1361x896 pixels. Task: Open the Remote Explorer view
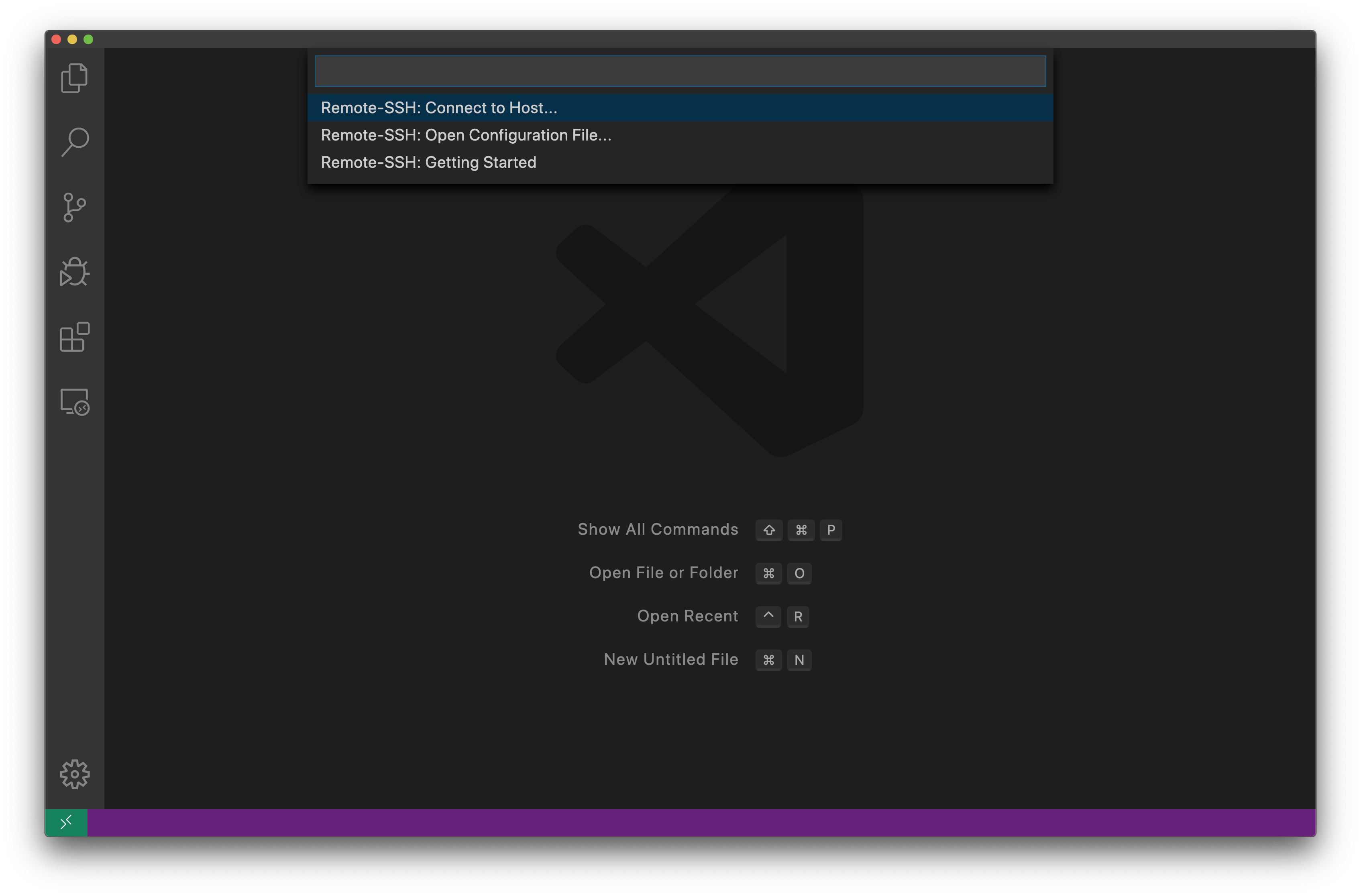click(74, 402)
